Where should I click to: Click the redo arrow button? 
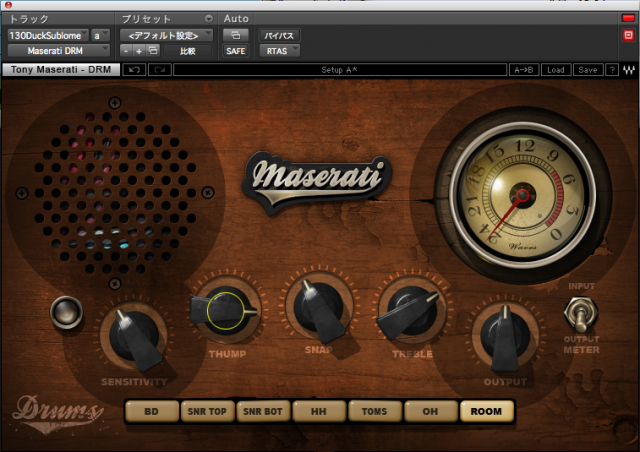coord(160,70)
